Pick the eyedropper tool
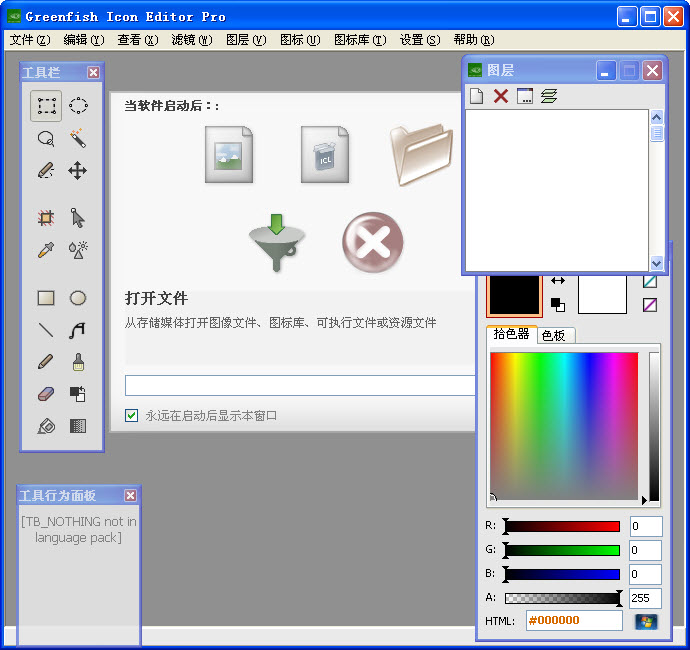 tap(46, 250)
